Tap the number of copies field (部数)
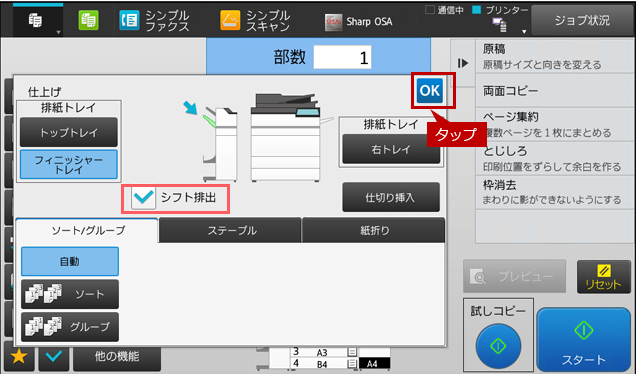Image resolution: width=636 pixels, height=374 pixels. pyautogui.click(x=342, y=57)
